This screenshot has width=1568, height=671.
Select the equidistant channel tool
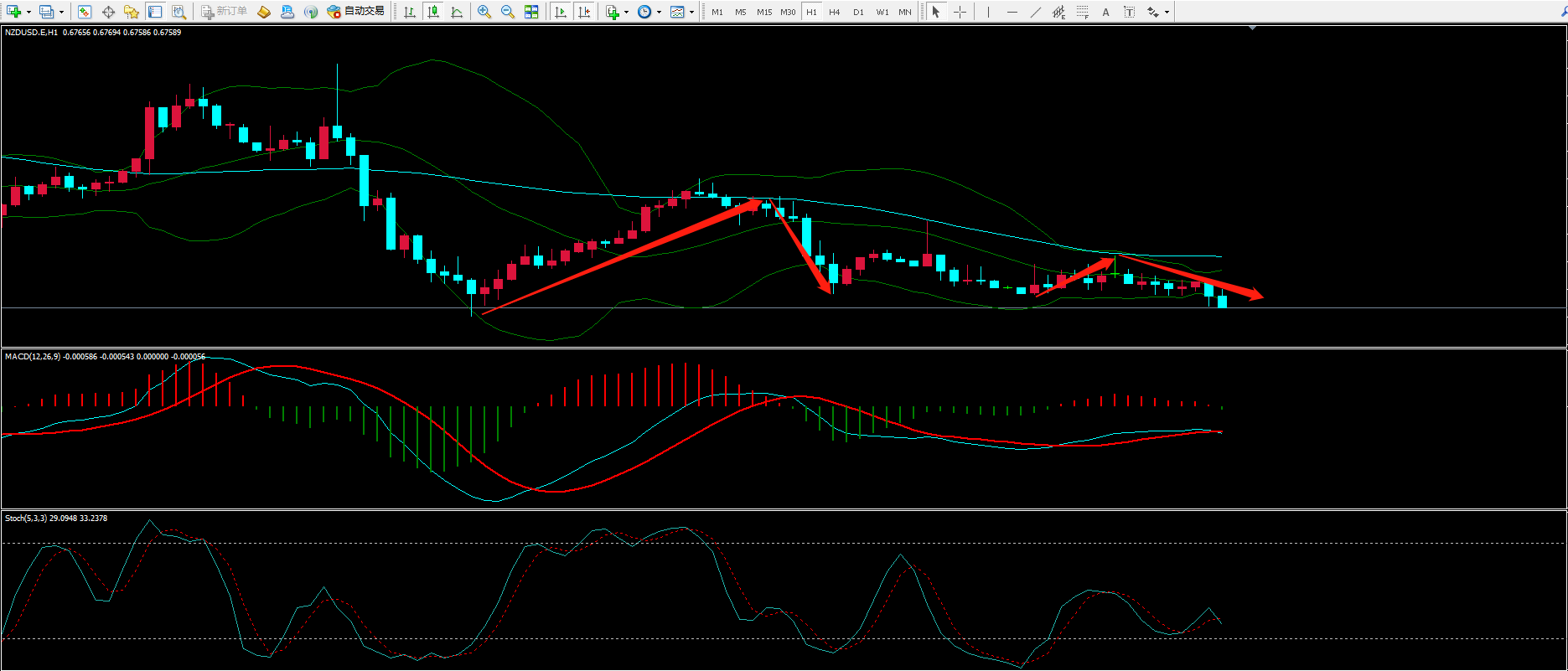point(1059,12)
